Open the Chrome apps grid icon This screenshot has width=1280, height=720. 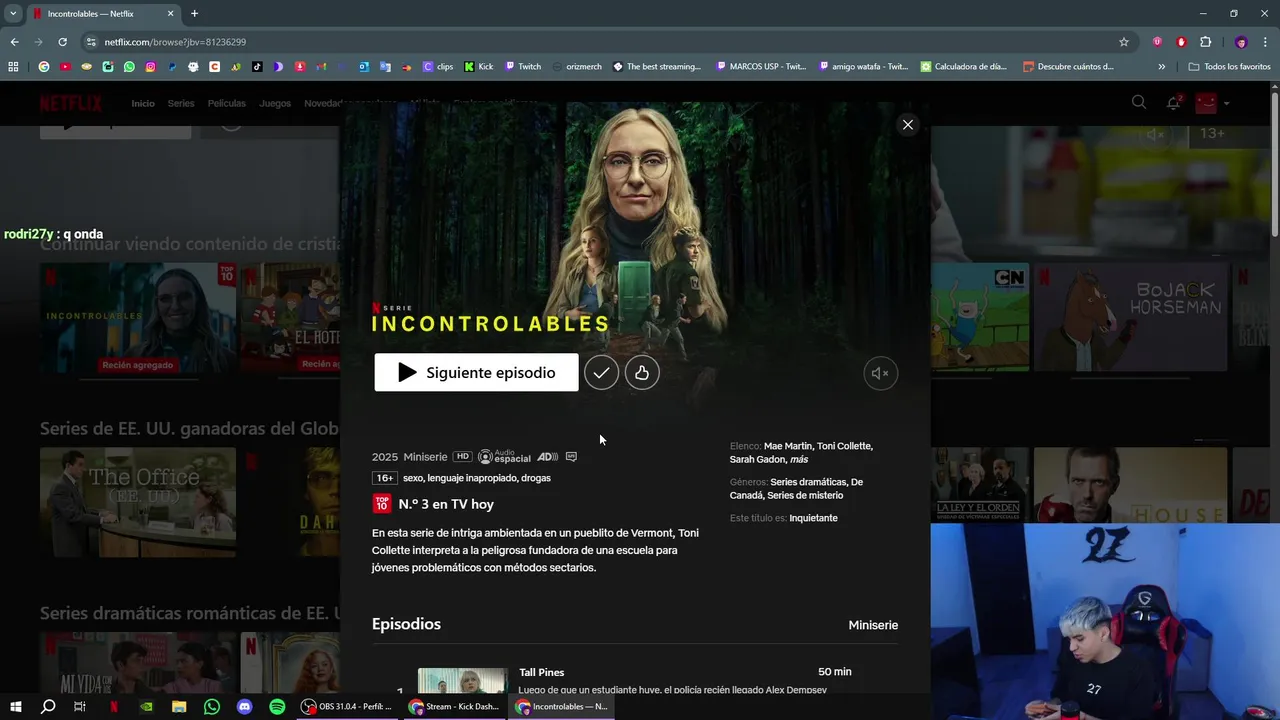13,67
